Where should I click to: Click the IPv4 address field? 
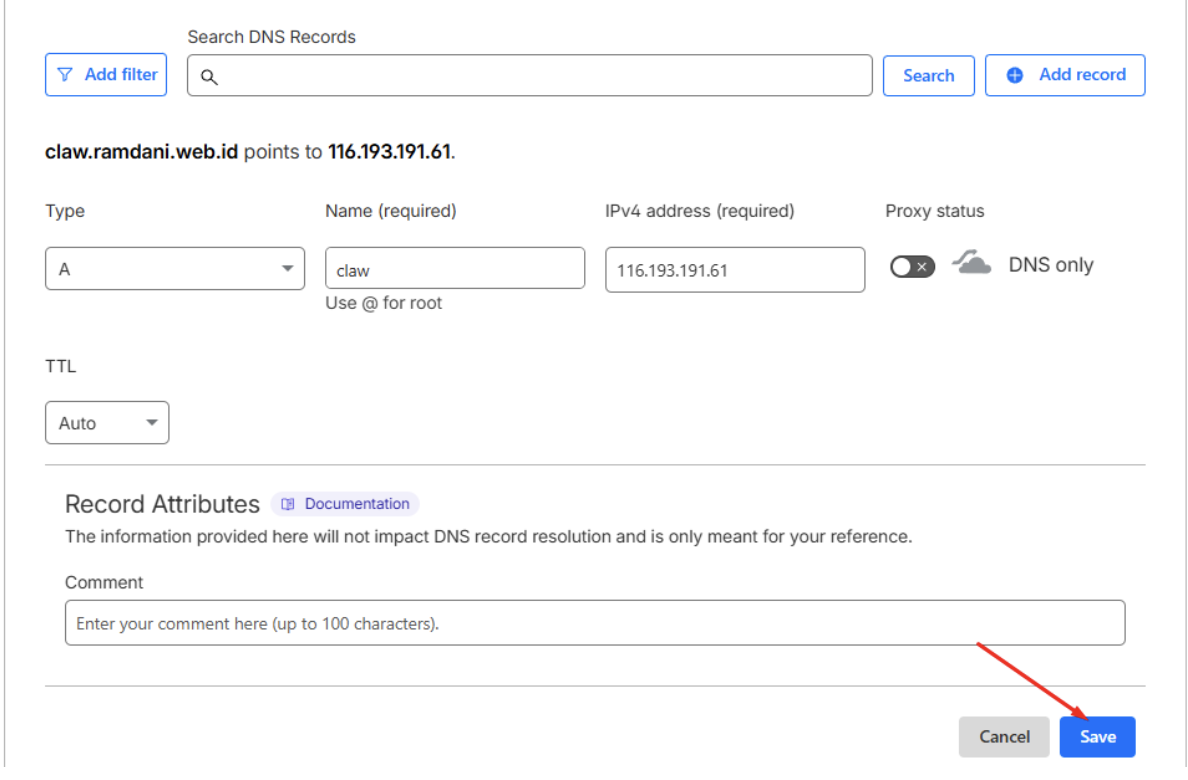point(735,270)
